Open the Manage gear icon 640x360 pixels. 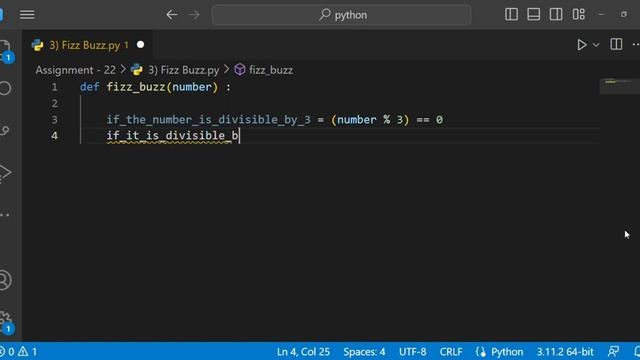[x=6, y=321]
